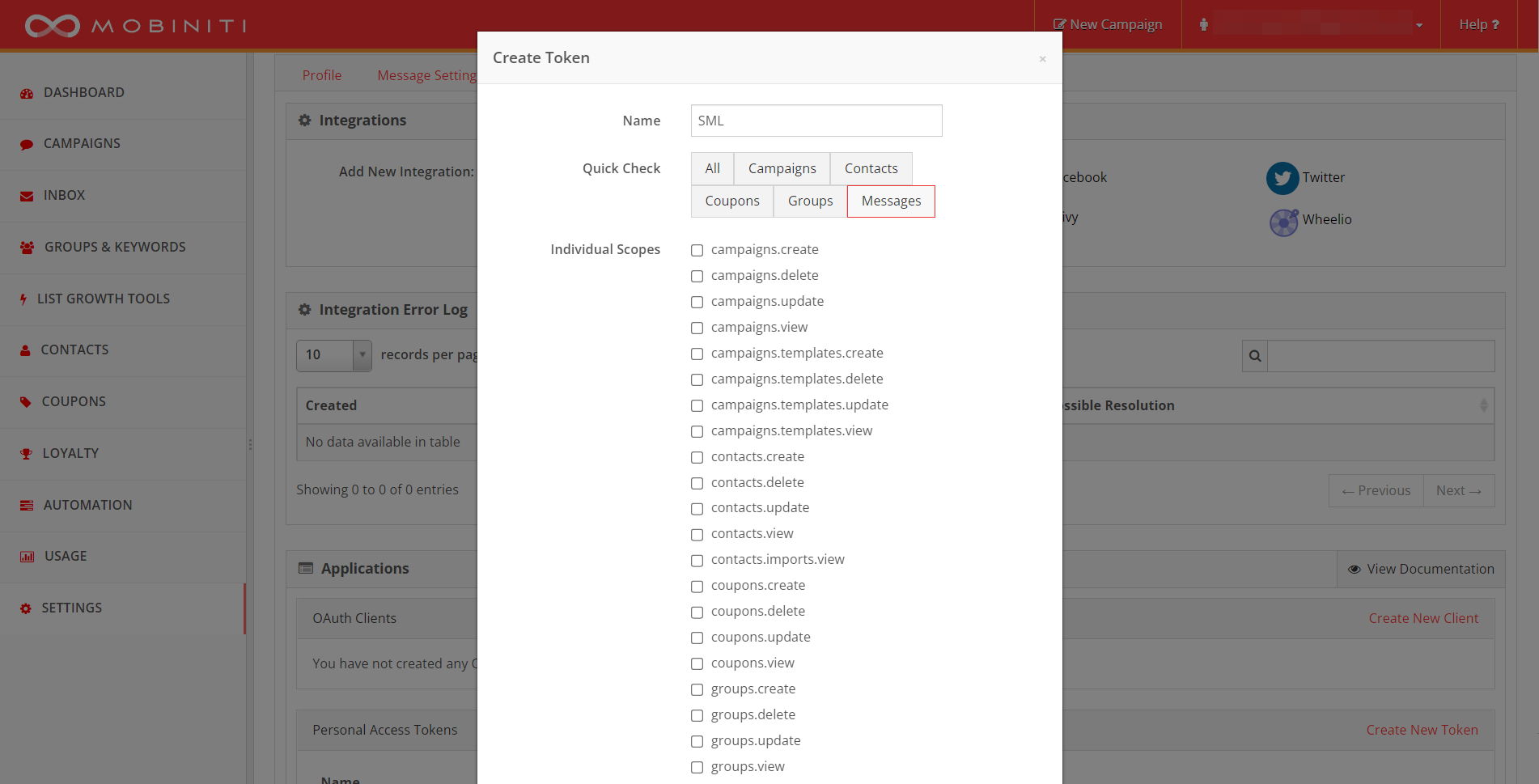Select the Contacts quick check option
The height and width of the screenshot is (784, 1539).
[x=871, y=168]
